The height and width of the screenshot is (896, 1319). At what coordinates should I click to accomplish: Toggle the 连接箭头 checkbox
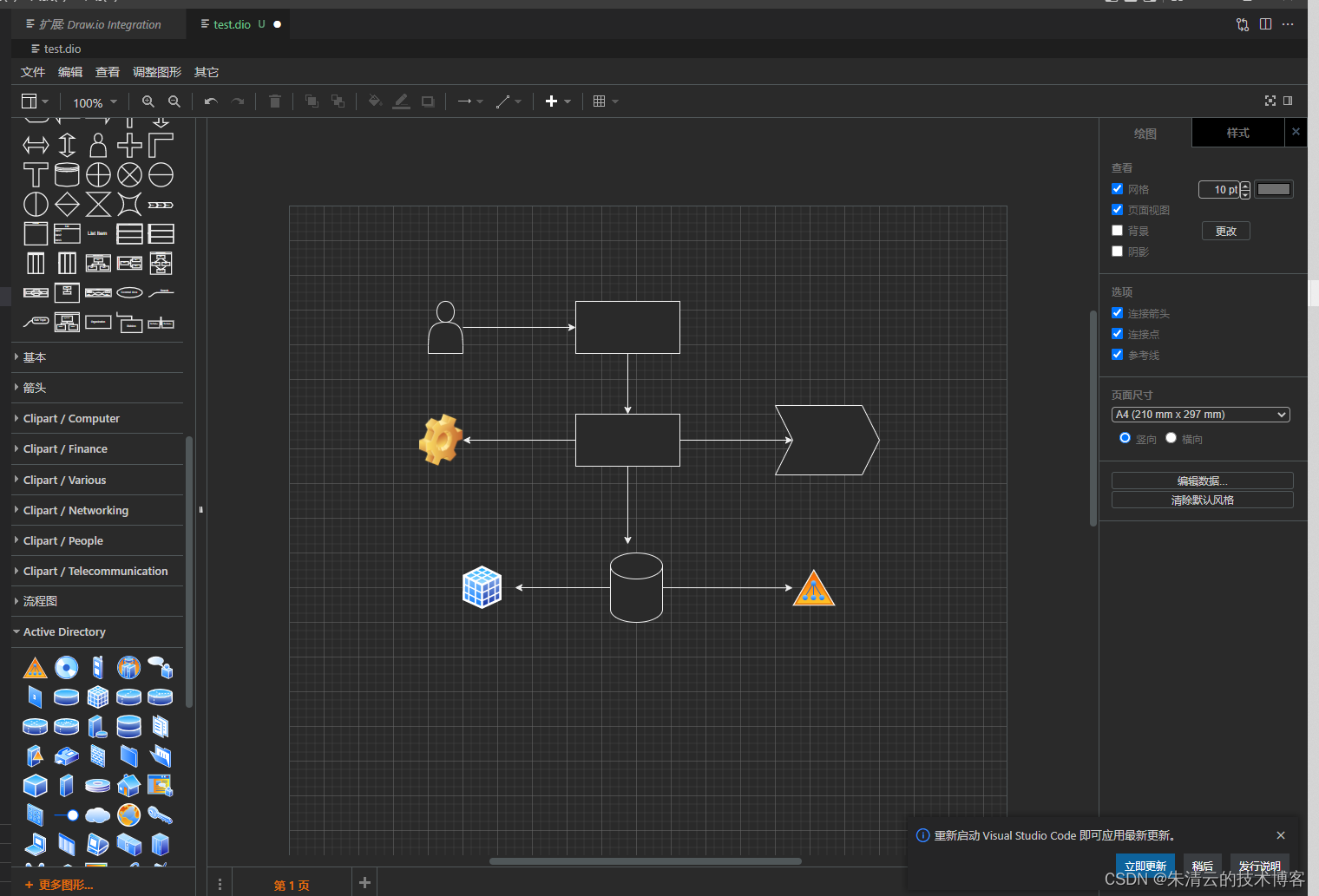[1118, 312]
